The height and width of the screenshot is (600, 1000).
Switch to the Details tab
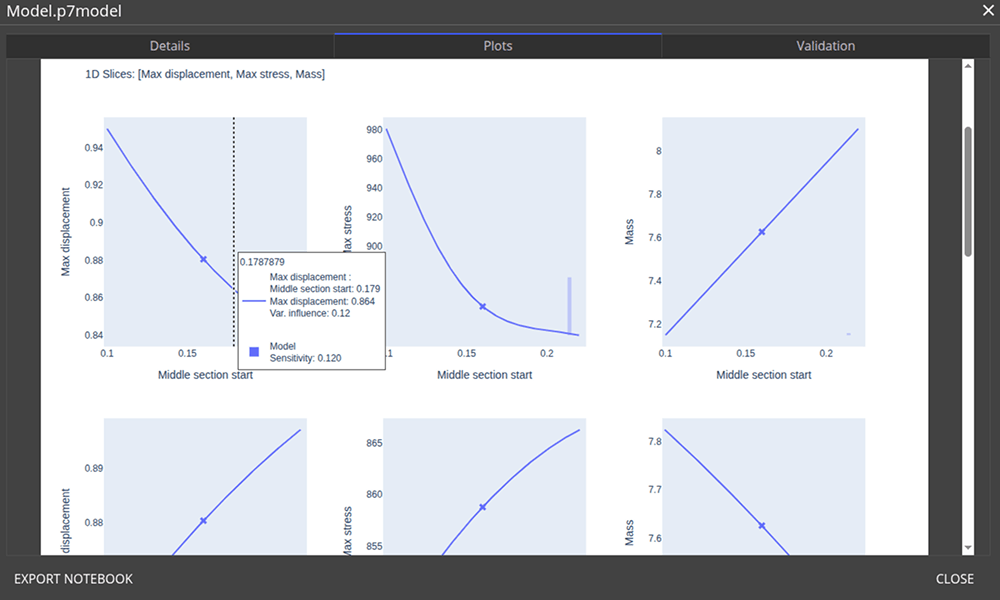[x=170, y=46]
